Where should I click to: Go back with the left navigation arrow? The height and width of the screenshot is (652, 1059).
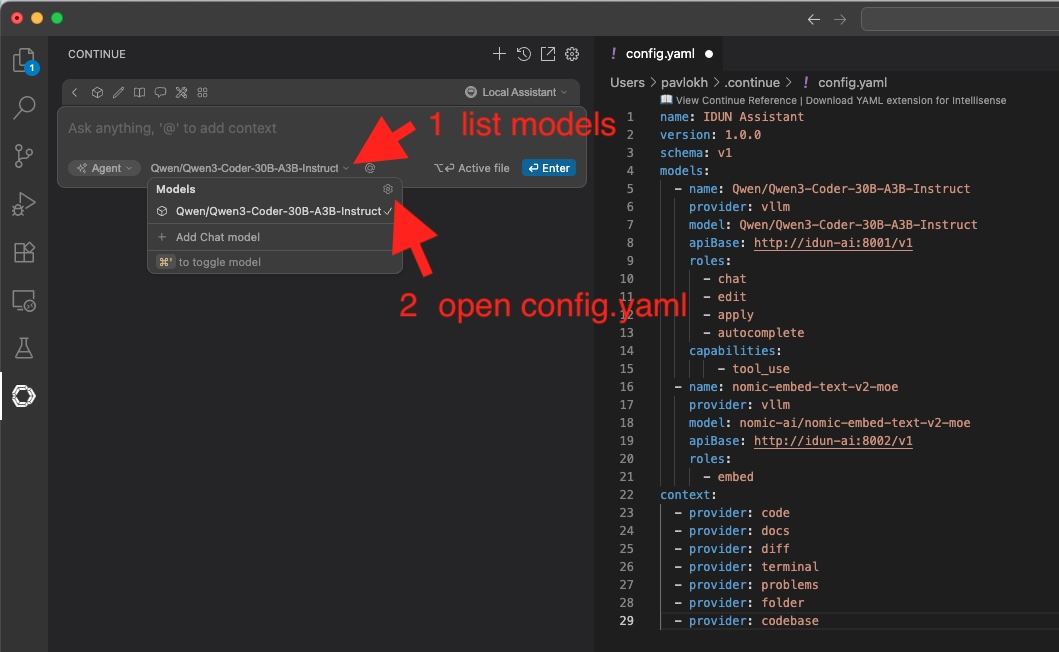point(814,20)
